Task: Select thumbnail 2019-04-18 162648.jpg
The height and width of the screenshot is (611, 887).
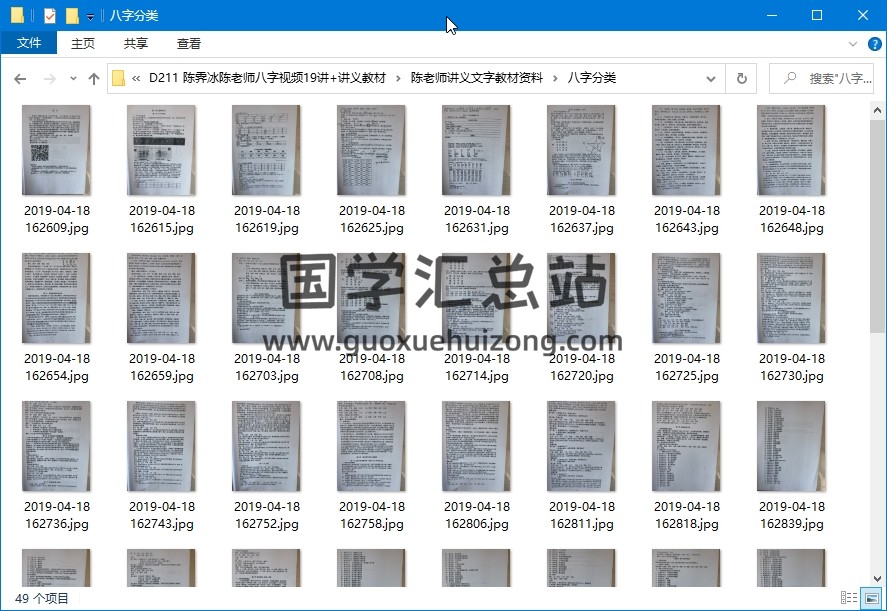Action: tap(791, 150)
